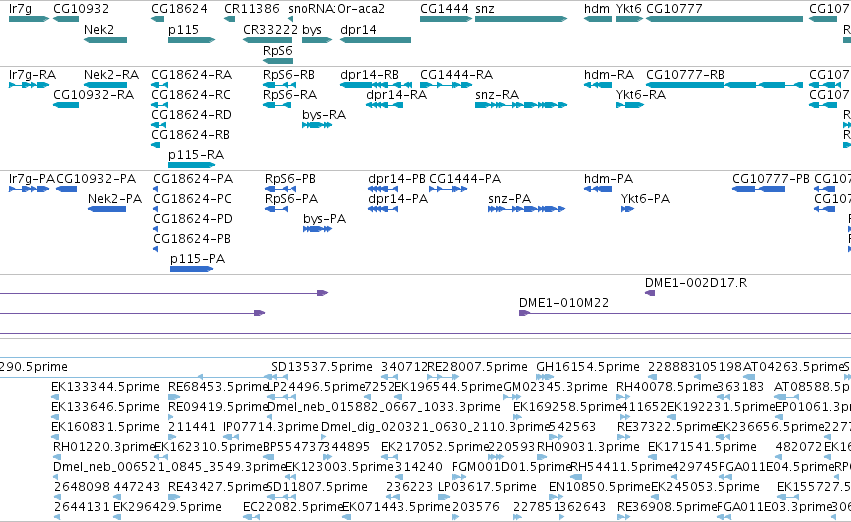This screenshot has height=522, width=851.
Task: Select transcript dpr14-RA
Action: tap(384, 105)
